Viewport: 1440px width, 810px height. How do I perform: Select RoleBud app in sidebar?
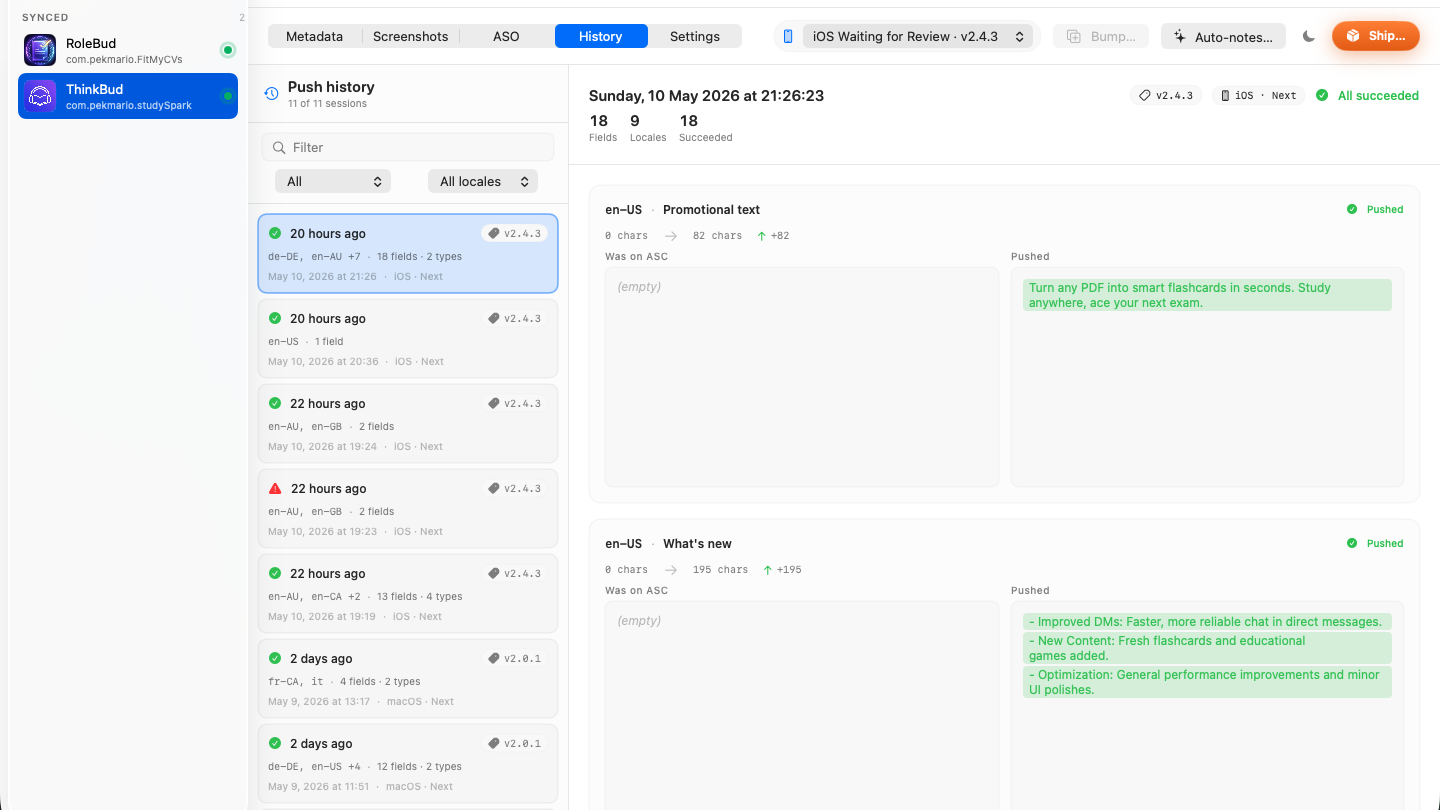(x=128, y=50)
